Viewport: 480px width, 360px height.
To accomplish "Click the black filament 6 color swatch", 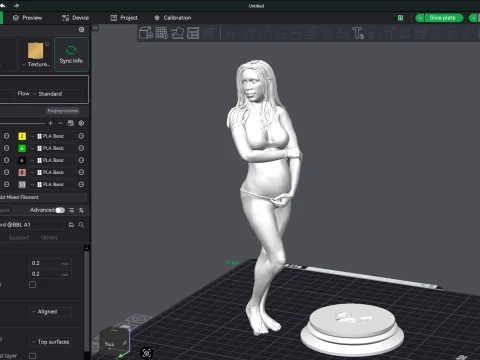I will point(22,160).
